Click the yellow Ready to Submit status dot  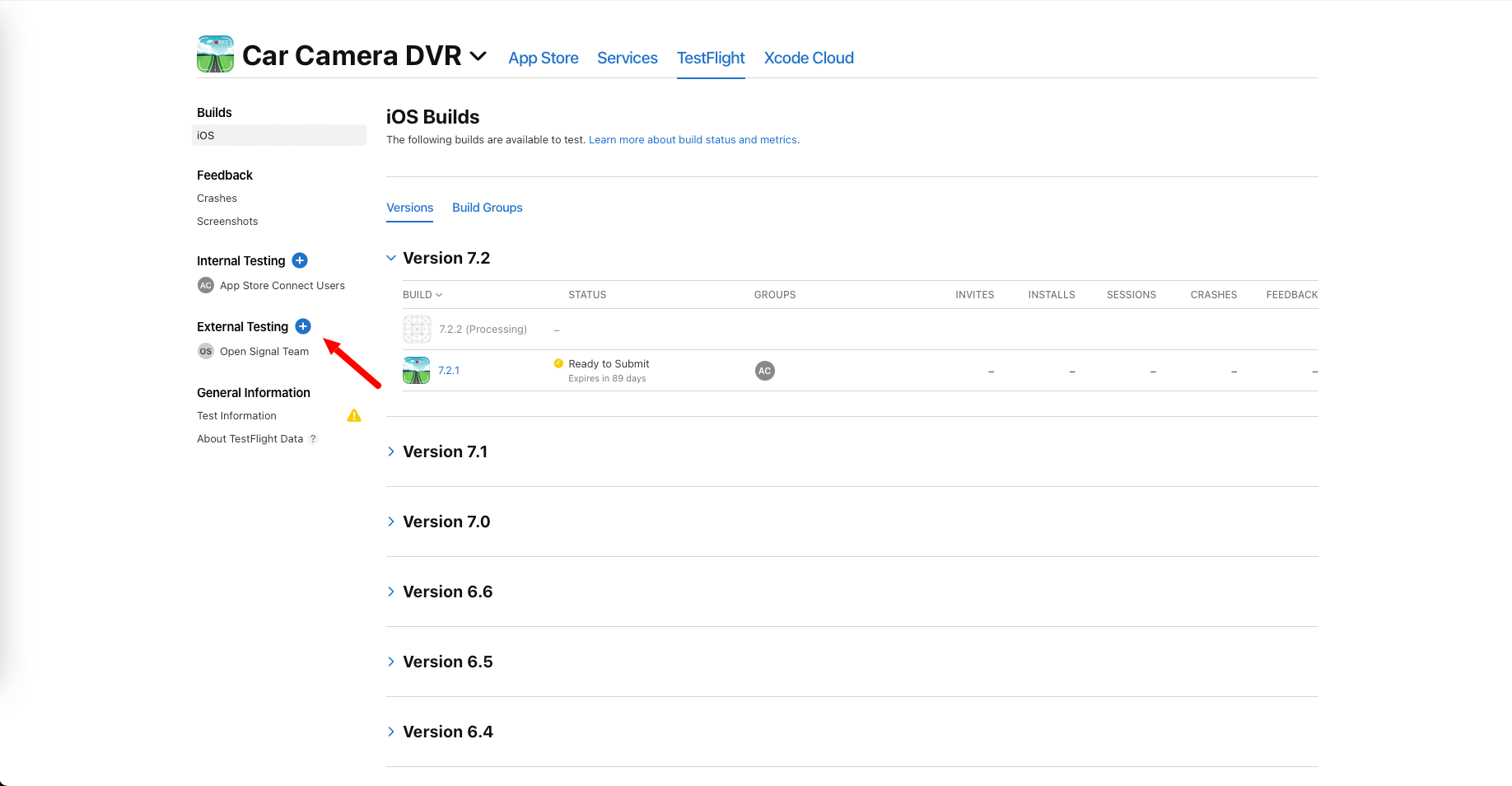[558, 363]
